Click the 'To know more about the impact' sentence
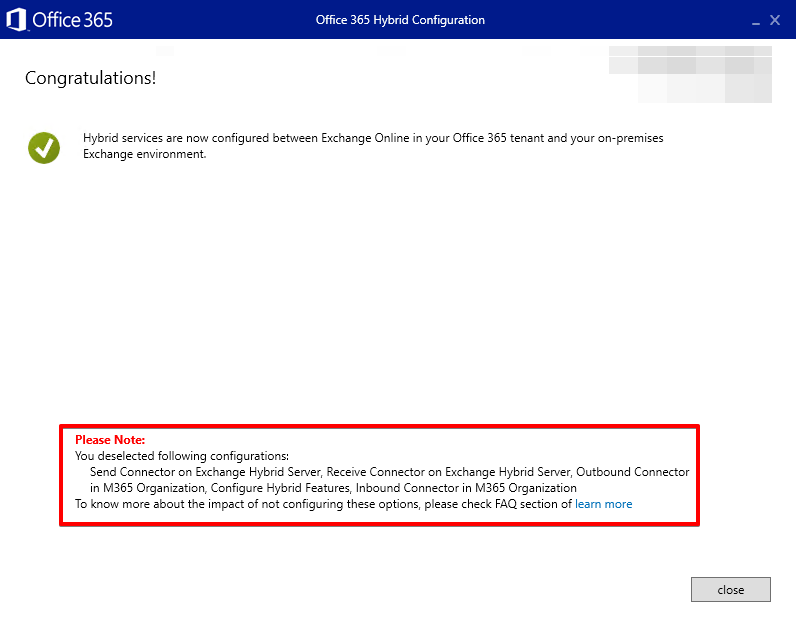This screenshot has height=625, width=796. coord(324,504)
